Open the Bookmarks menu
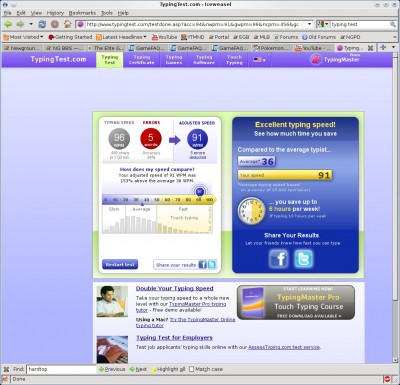Viewport: 400px width, 385px height. [82, 13]
